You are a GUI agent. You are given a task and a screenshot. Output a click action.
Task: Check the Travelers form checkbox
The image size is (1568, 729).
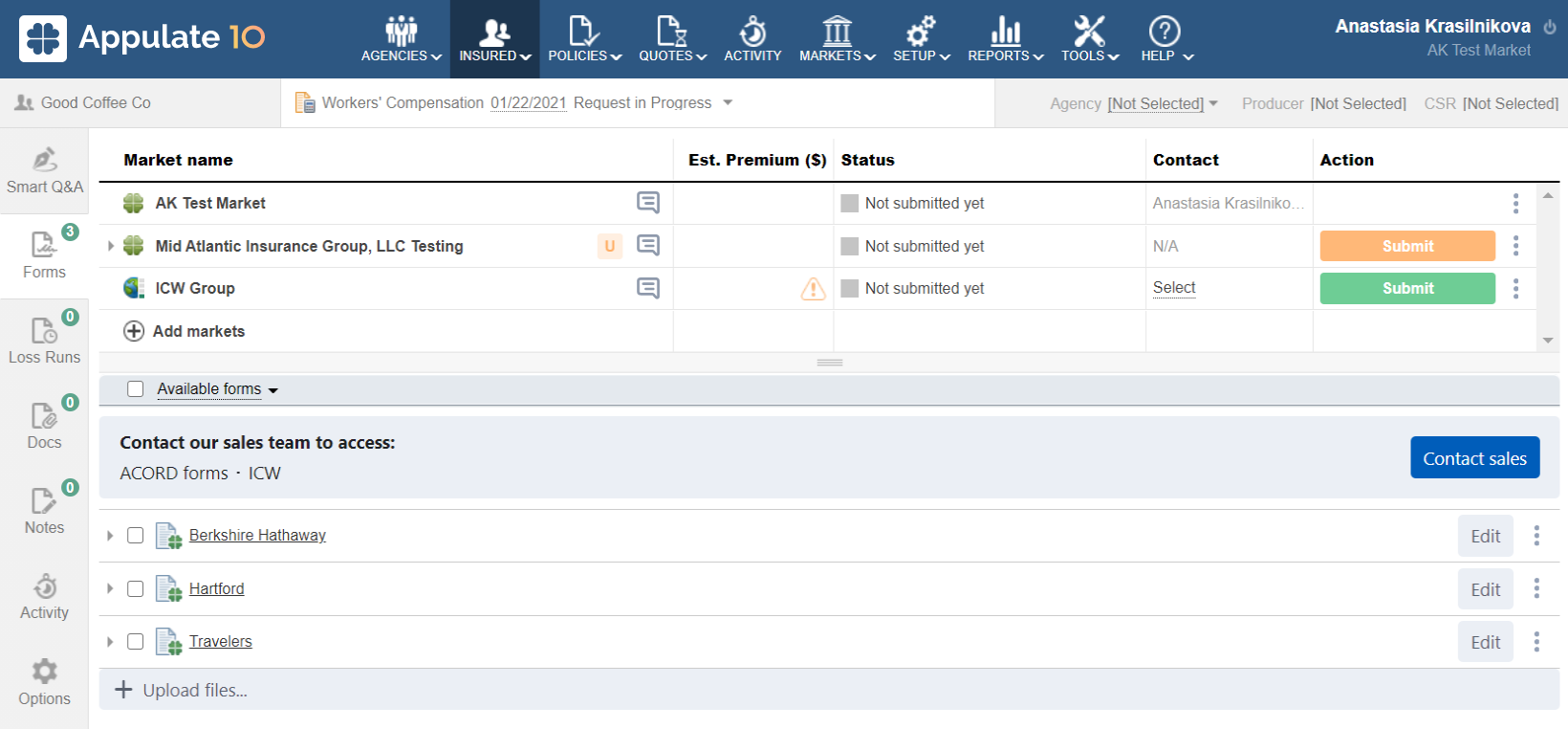point(136,641)
